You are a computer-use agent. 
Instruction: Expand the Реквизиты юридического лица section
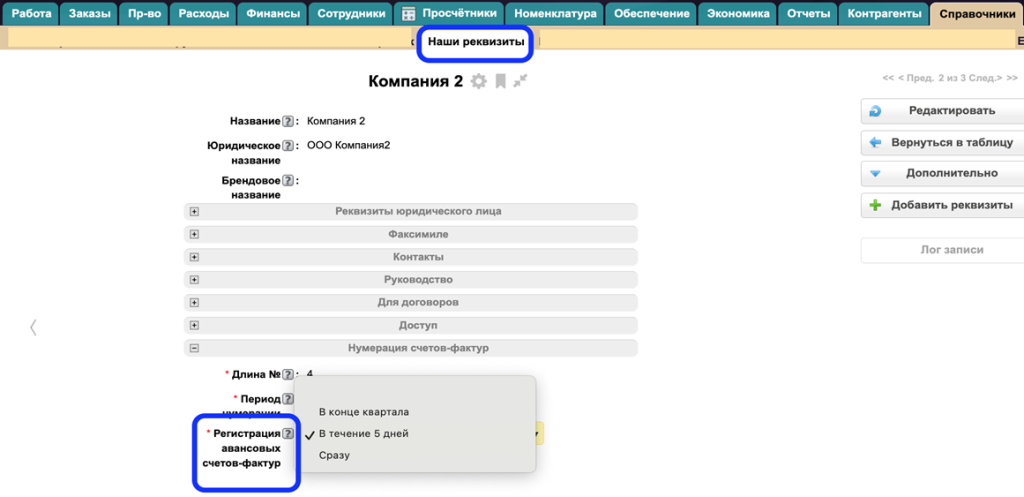click(195, 212)
